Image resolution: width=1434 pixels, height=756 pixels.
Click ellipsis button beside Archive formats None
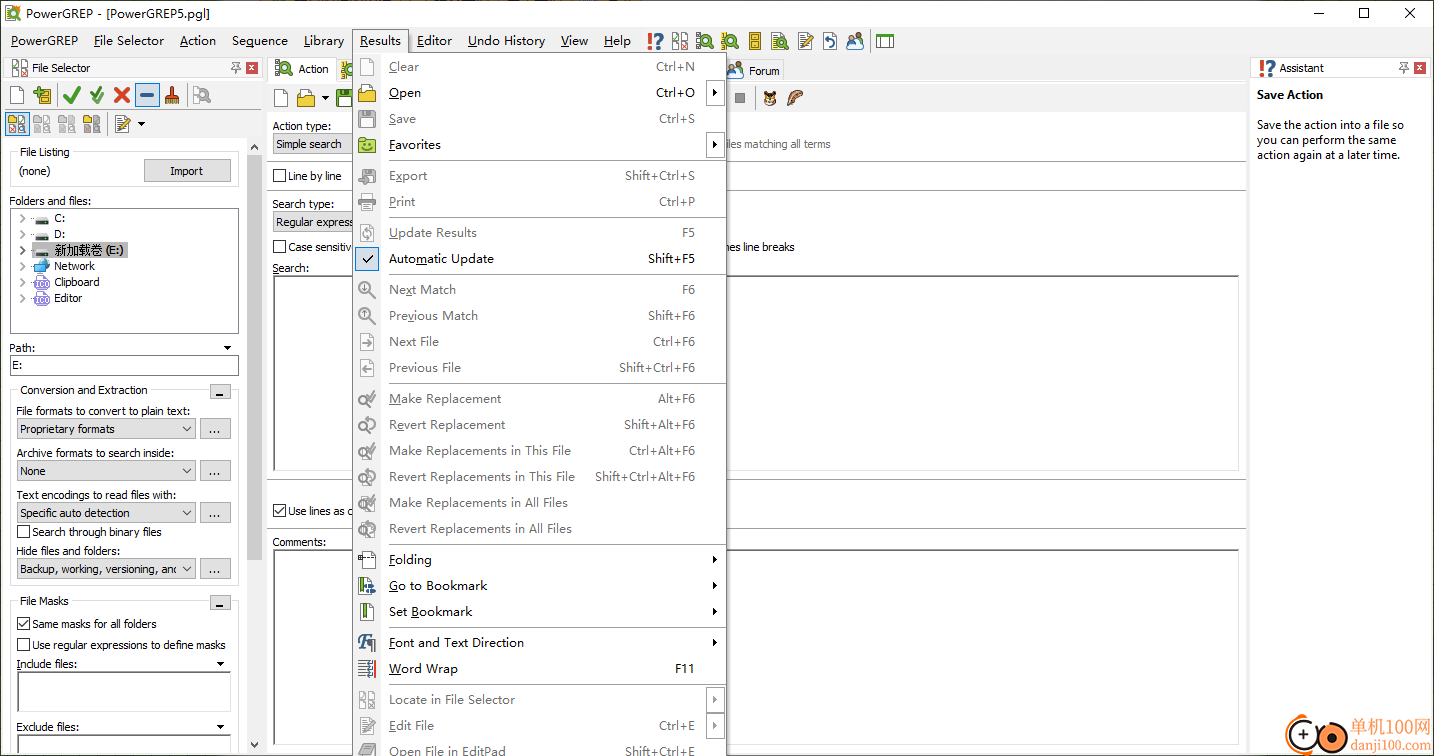point(215,471)
